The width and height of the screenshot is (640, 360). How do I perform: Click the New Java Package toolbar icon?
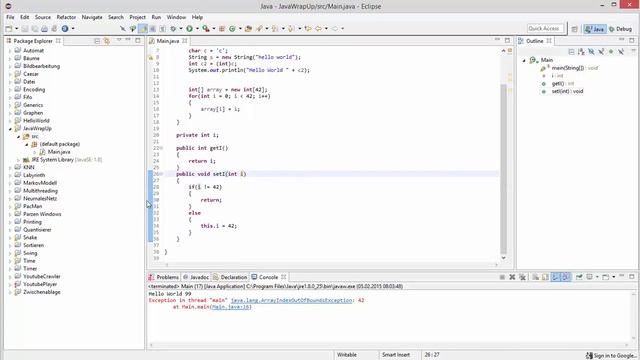coord(222,29)
